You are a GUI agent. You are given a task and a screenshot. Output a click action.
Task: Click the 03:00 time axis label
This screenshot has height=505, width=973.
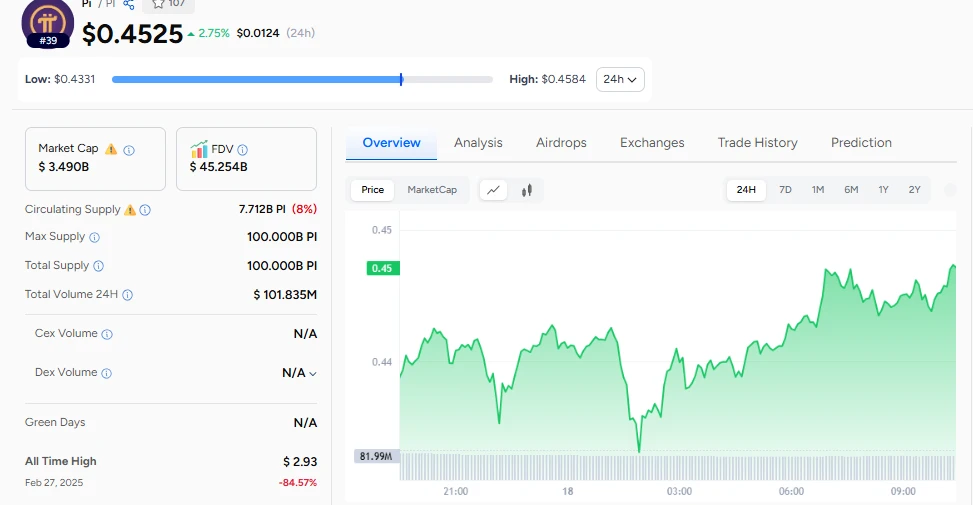pos(679,491)
